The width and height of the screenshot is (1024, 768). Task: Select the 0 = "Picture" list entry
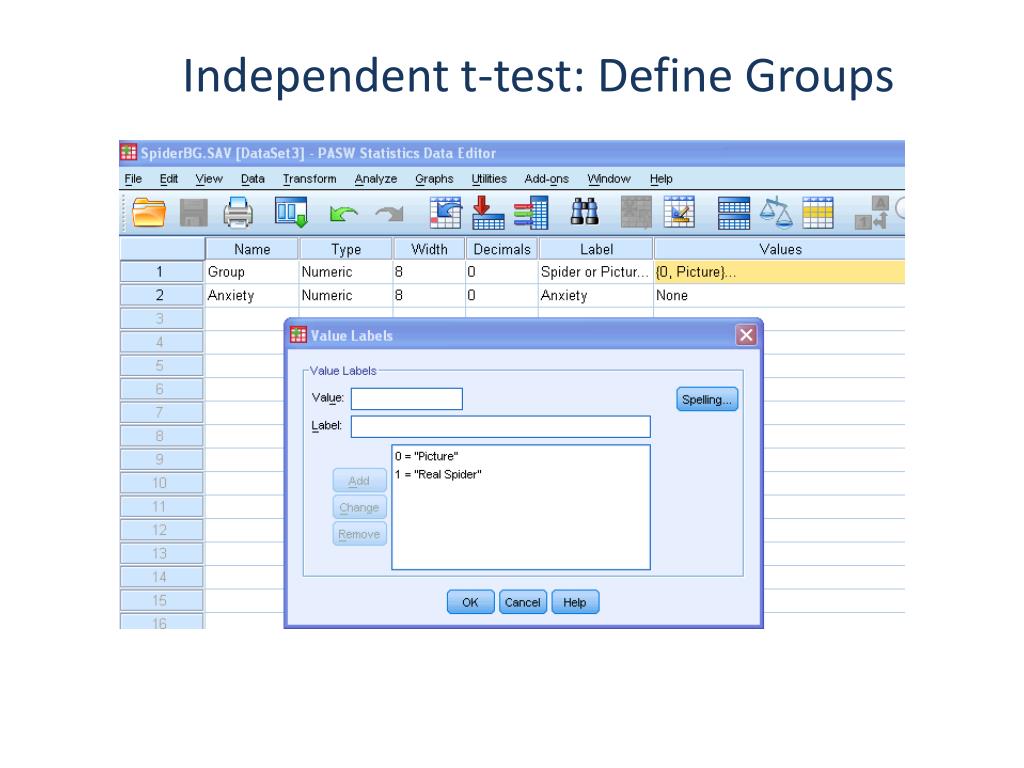[426, 456]
